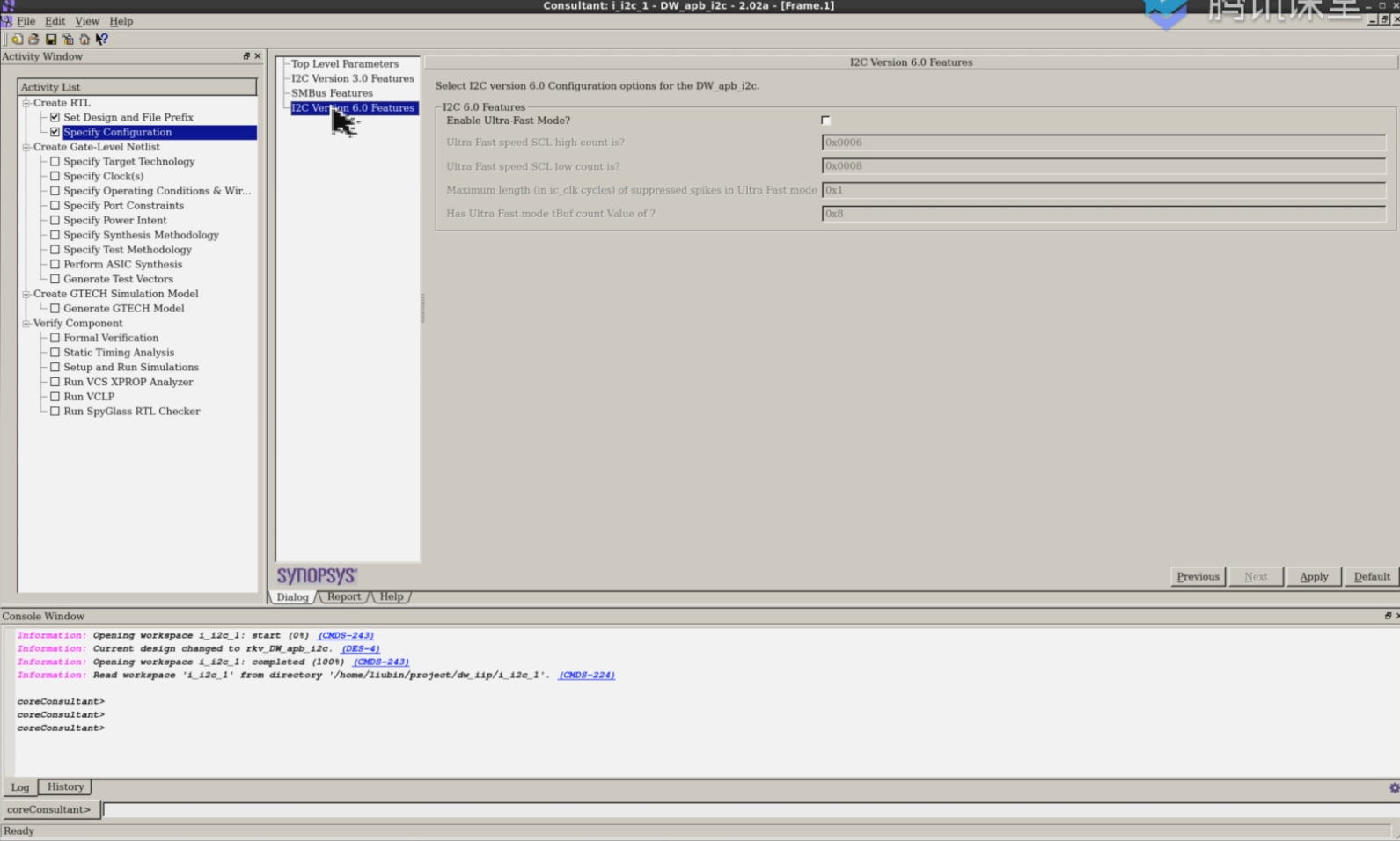Click the Home toolbar icon
The width and height of the screenshot is (1400, 841).
(x=84, y=39)
